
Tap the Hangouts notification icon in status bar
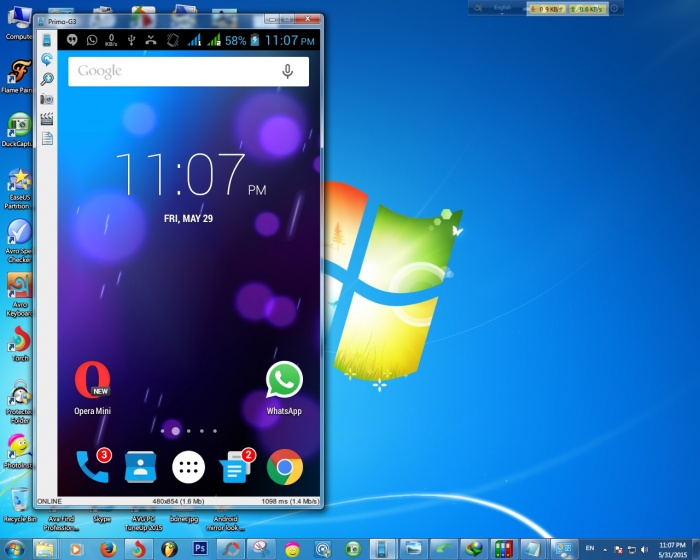point(72,40)
